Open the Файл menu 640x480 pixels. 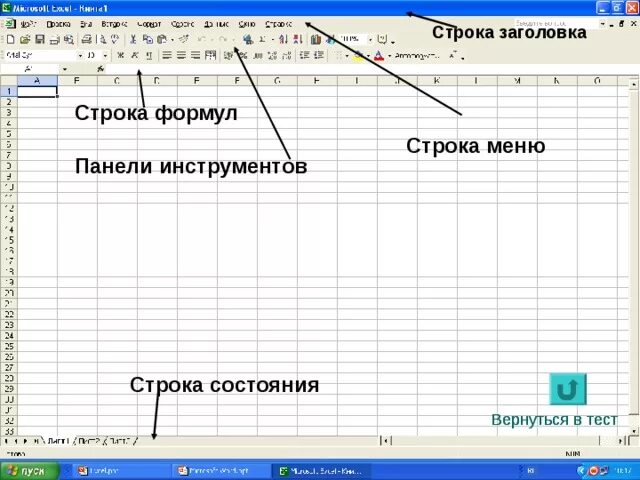(x=28, y=24)
